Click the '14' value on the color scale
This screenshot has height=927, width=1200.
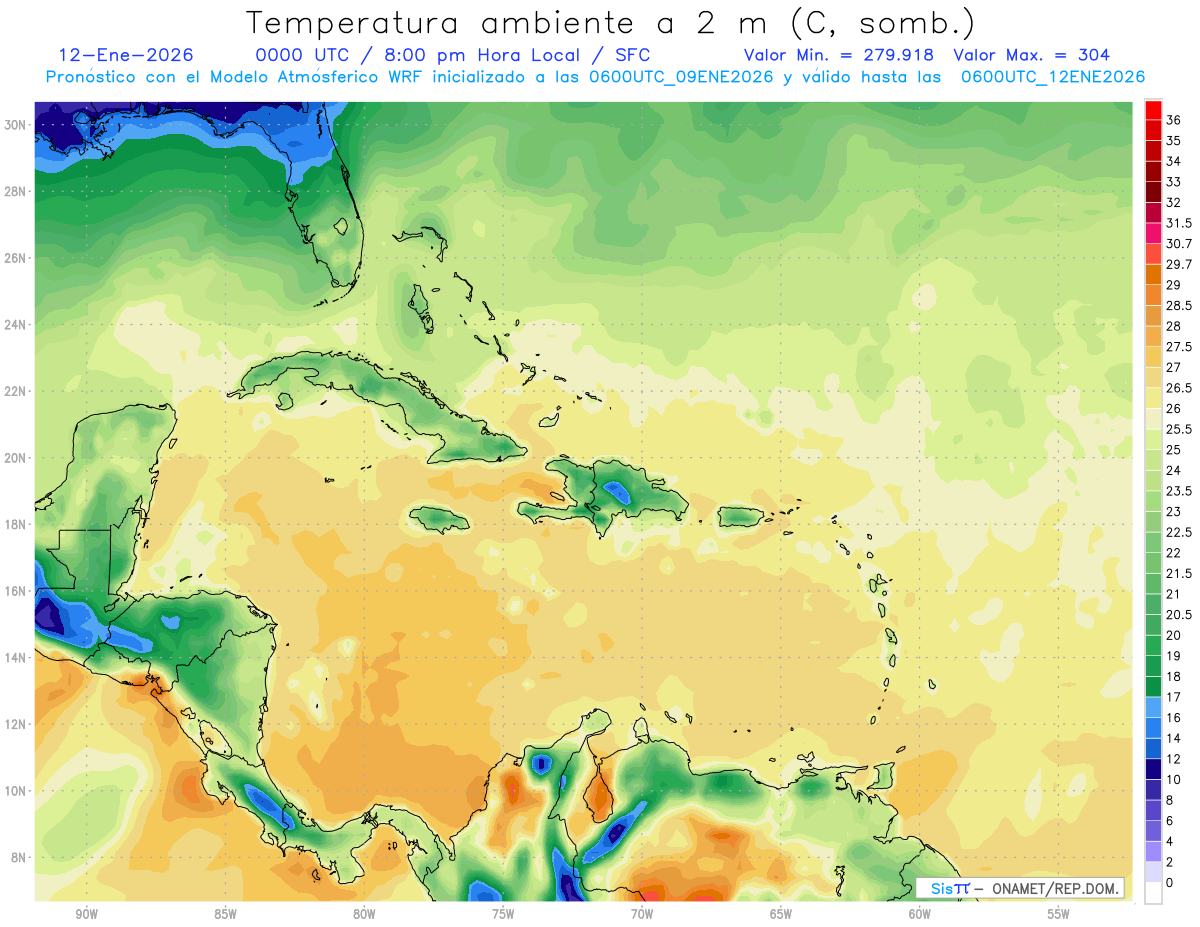click(x=1173, y=738)
